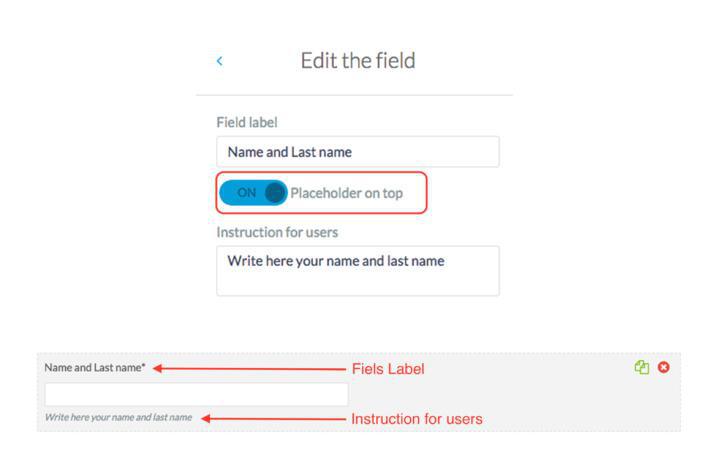Screen dimensions: 715x467
Task: Go back using the blue chevron
Action: coord(220,62)
